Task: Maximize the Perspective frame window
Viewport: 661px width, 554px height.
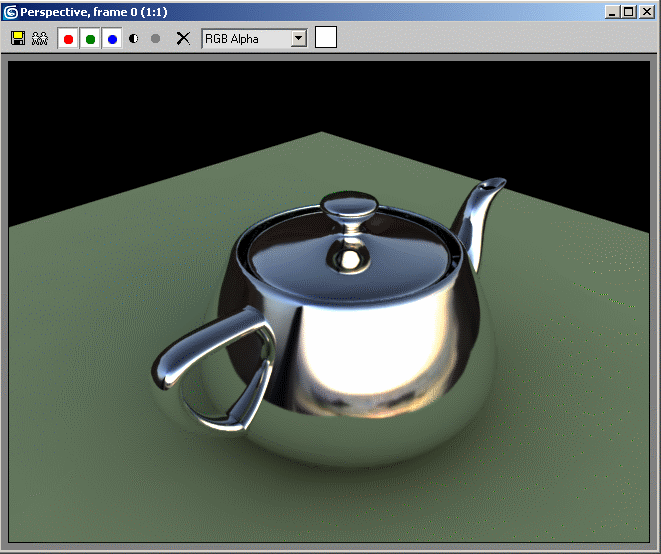Action: [x=628, y=12]
